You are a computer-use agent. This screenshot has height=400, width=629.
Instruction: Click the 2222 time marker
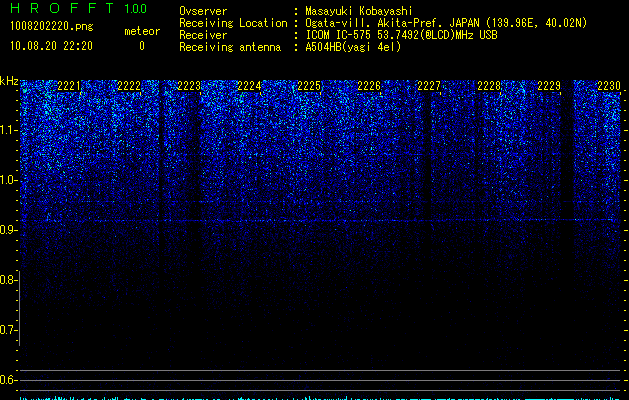(129, 86)
